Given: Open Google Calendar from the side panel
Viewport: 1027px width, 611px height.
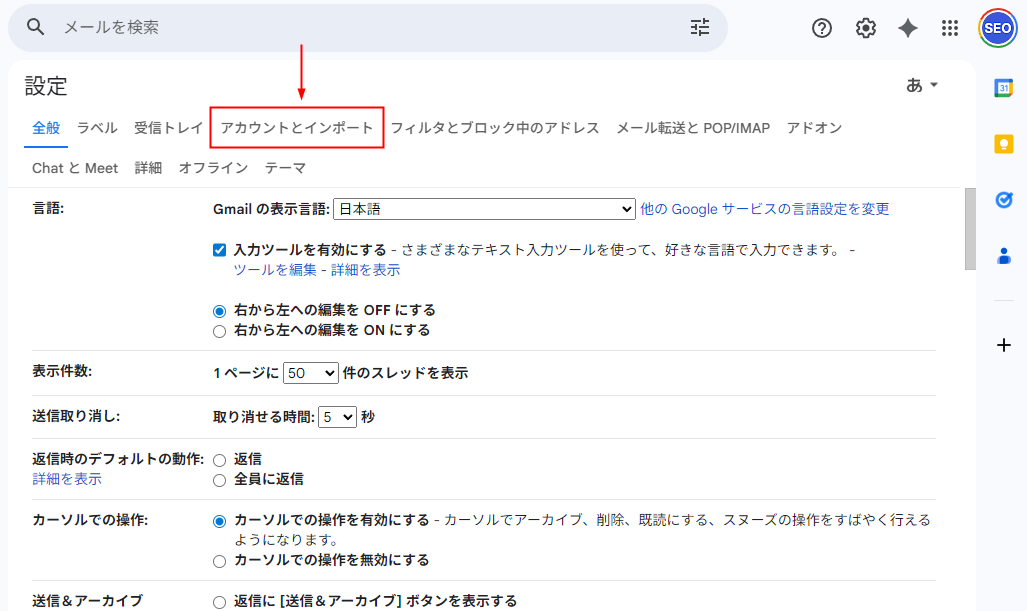Looking at the screenshot, I should 1003,88.
